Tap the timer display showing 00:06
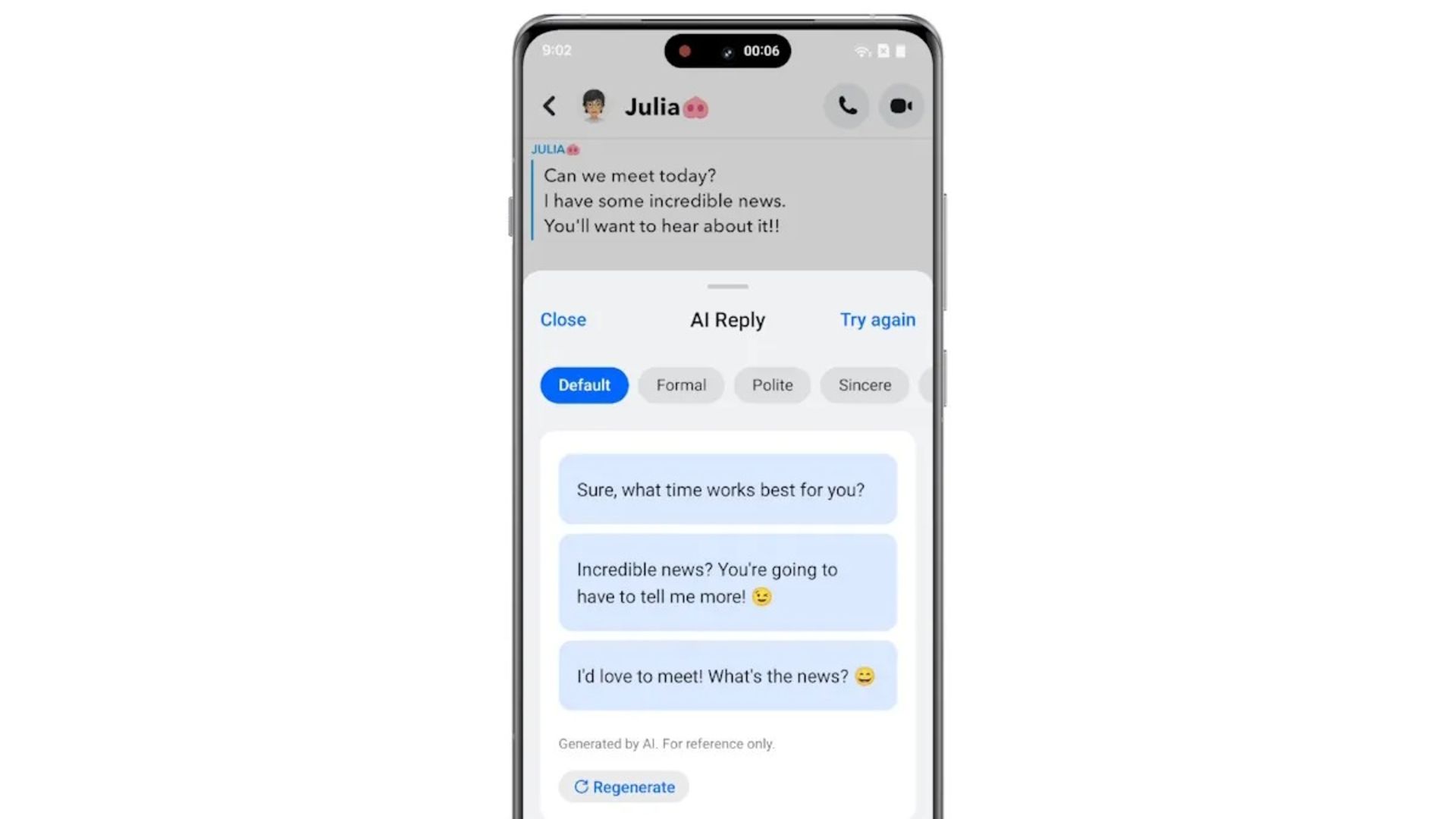The width and height of the screenshot is (1456, 819). pos(762,50)
